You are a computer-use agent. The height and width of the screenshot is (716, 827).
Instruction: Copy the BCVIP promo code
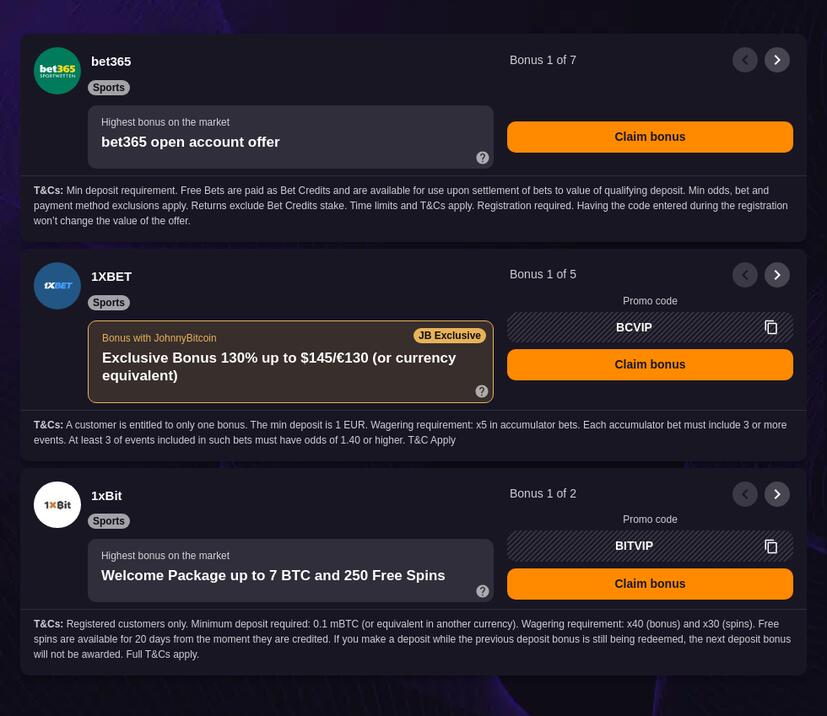click(x=770, y=327)
